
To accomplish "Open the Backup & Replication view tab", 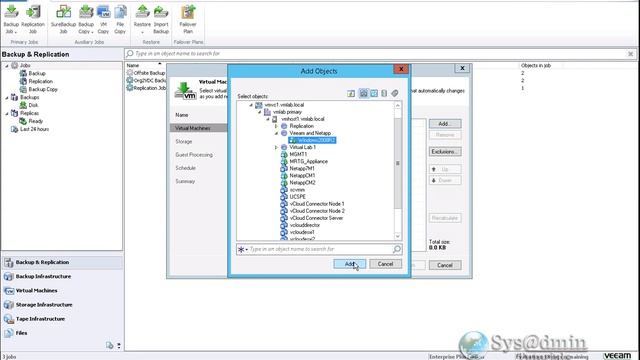I will [62, 262].
